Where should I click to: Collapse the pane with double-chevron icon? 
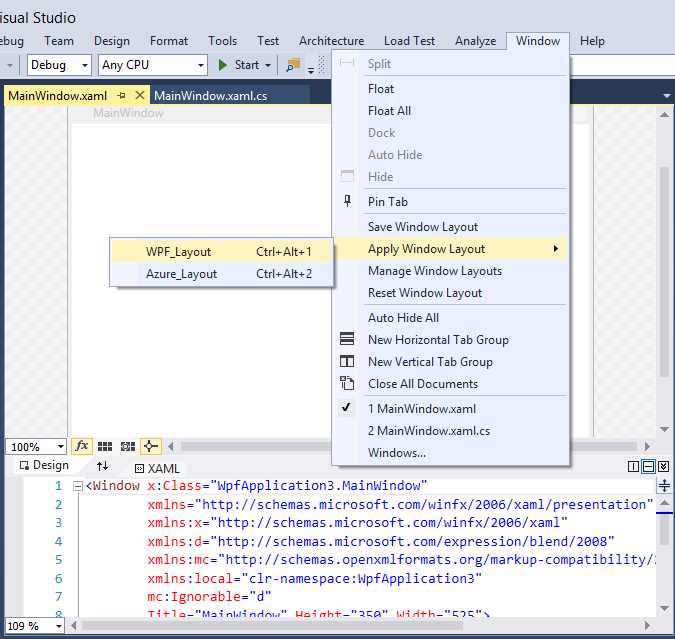663,466
